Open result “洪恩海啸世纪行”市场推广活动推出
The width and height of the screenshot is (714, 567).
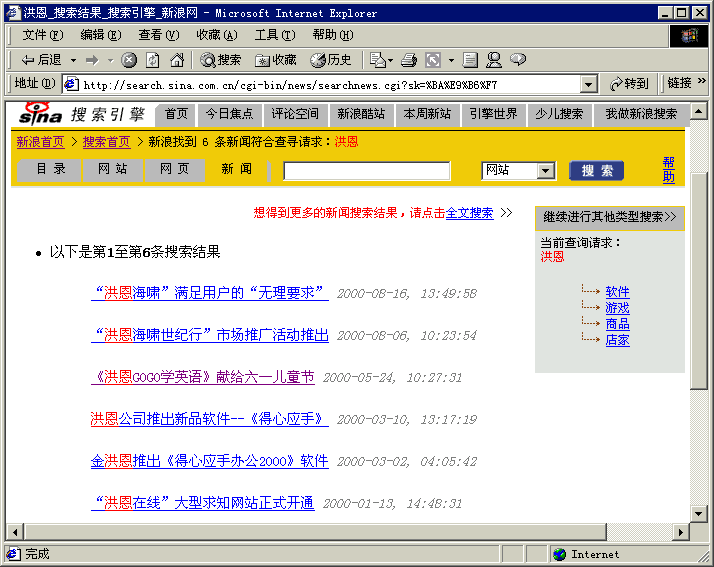[210, 335]
